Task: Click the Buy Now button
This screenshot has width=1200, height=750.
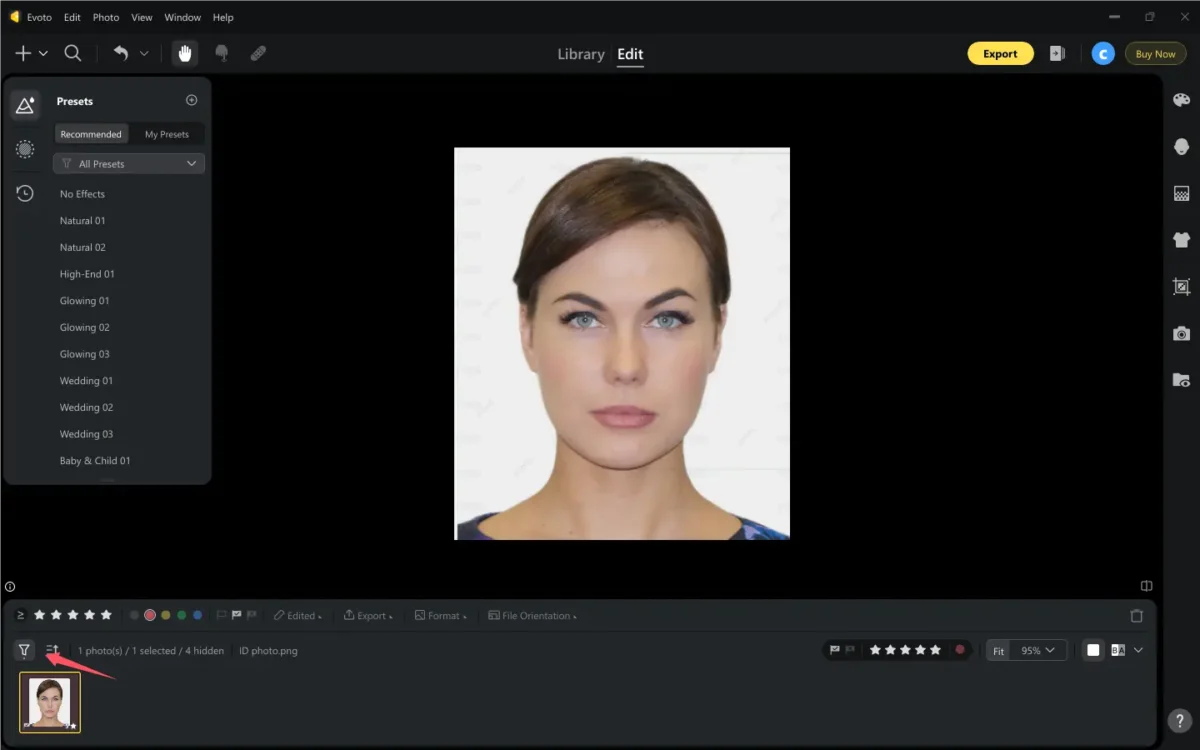Action: tap(1155, 54)
